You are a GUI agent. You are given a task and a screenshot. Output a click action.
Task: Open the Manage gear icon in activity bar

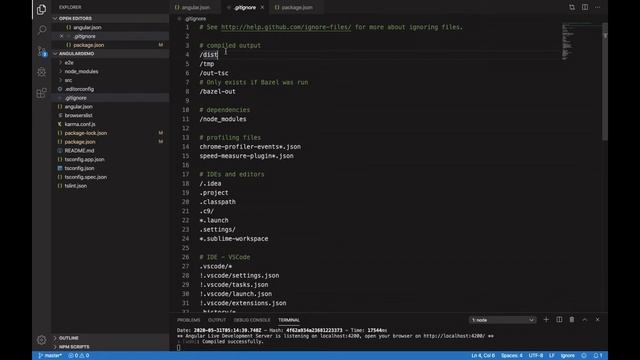(x=41, y=340)
